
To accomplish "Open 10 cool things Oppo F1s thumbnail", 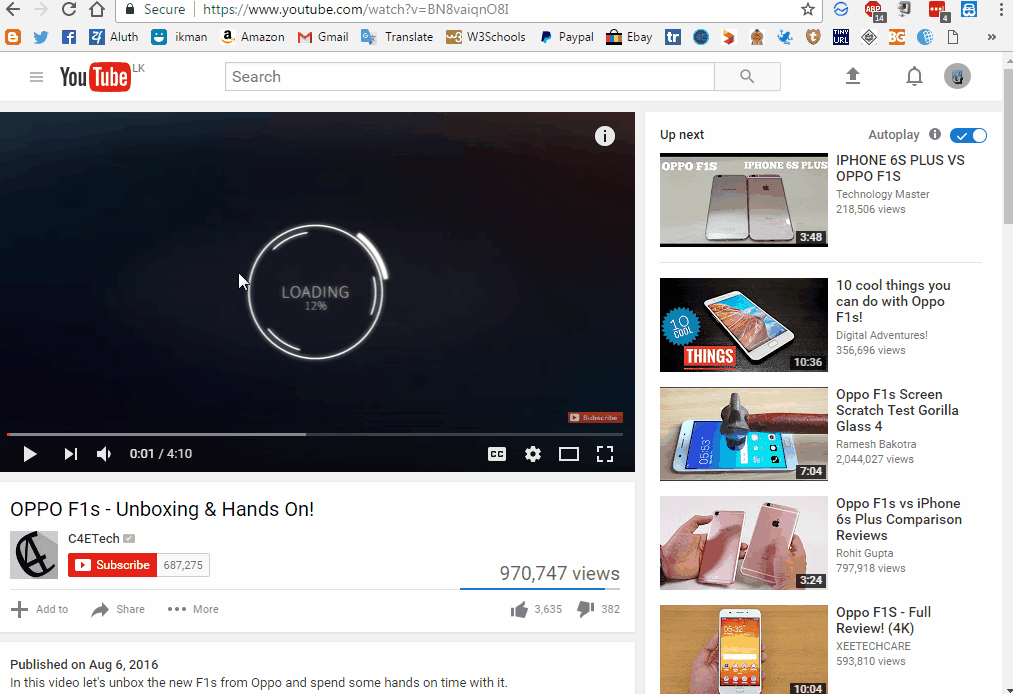I will (x=744, y=324).
